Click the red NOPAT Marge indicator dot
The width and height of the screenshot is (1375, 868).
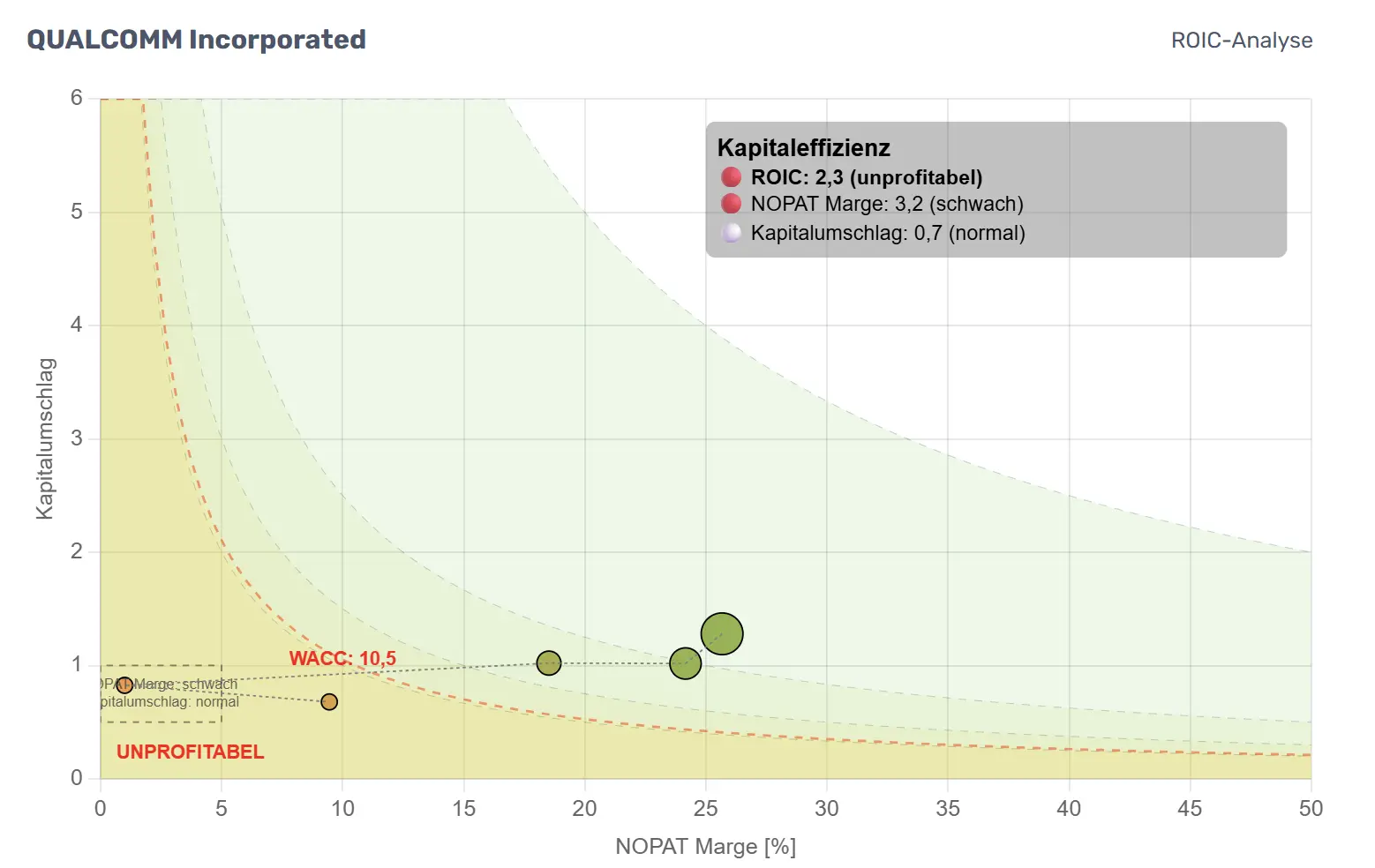click(731, 204)
